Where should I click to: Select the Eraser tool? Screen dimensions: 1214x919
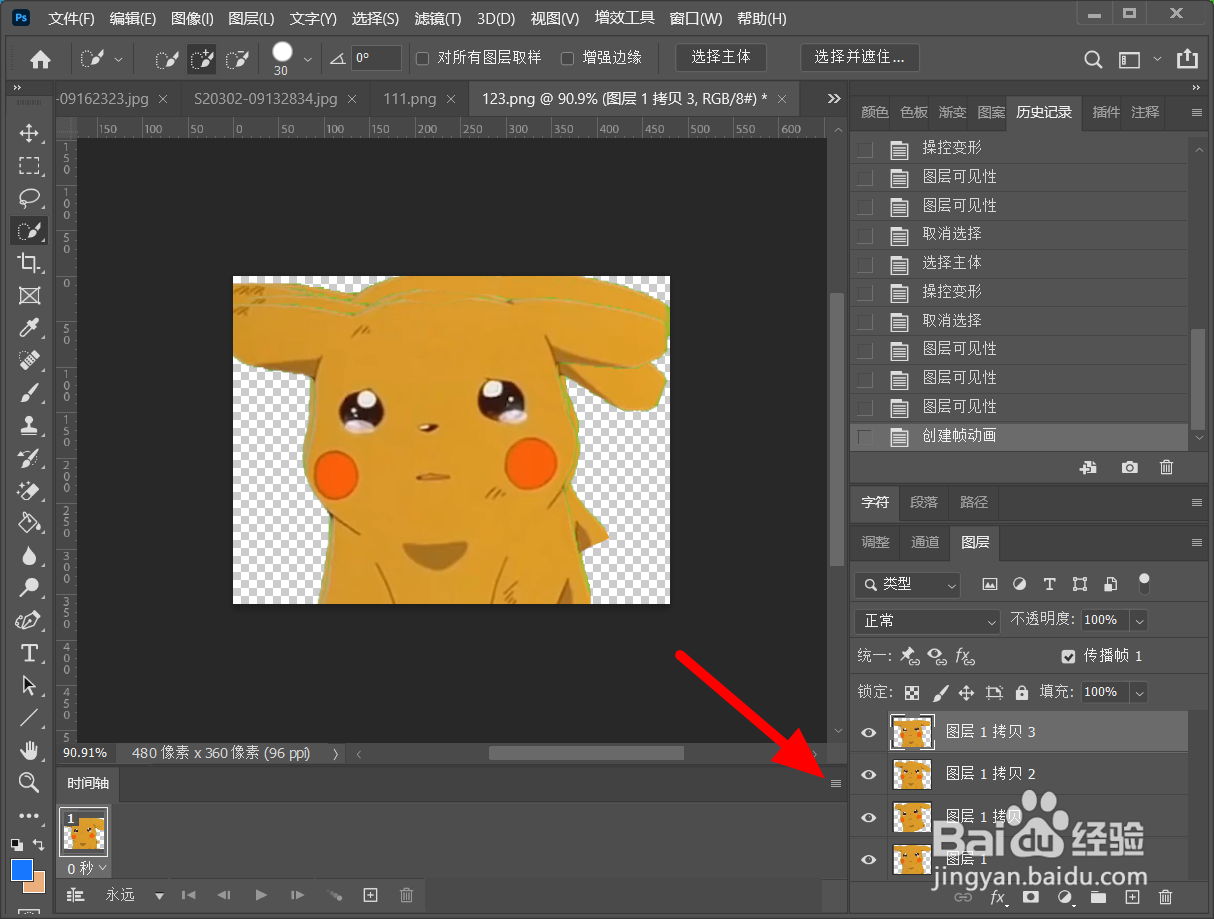[29, 490]
